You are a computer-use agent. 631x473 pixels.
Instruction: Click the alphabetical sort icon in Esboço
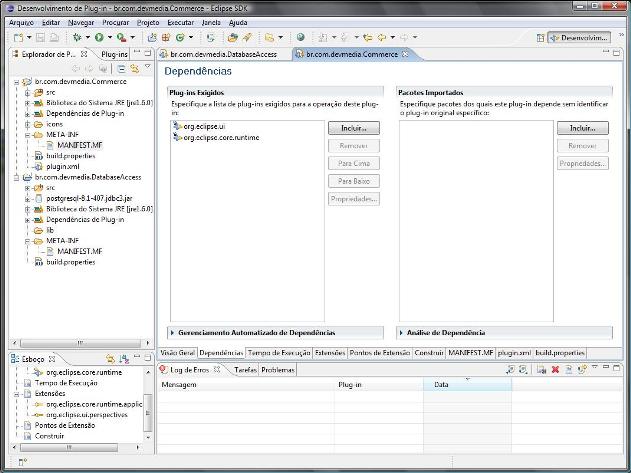124,358
